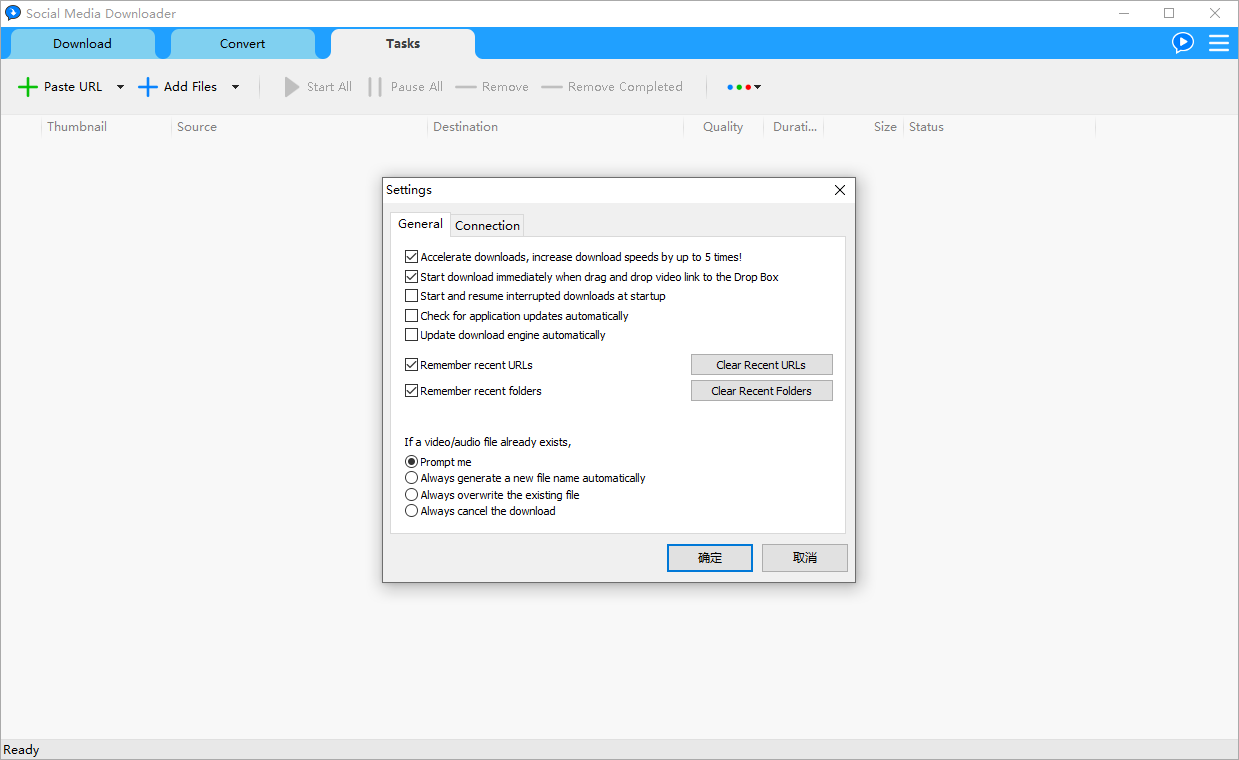This screenshot has height=760, width=1239.
Task: Switch to the Download tab
Action: 82,43
